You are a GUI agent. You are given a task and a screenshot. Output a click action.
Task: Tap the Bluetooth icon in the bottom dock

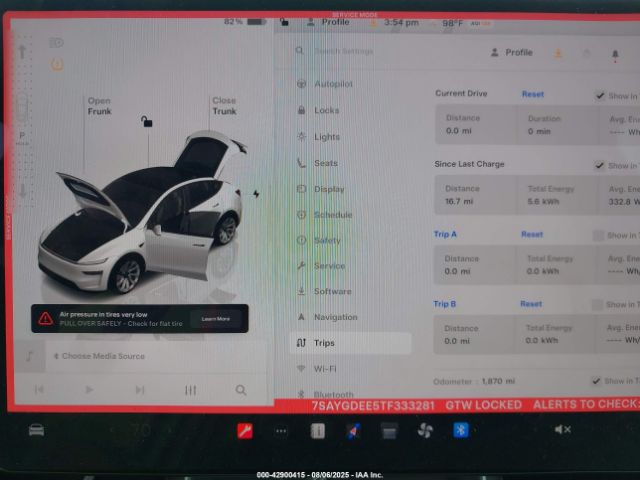coord(461,430)
